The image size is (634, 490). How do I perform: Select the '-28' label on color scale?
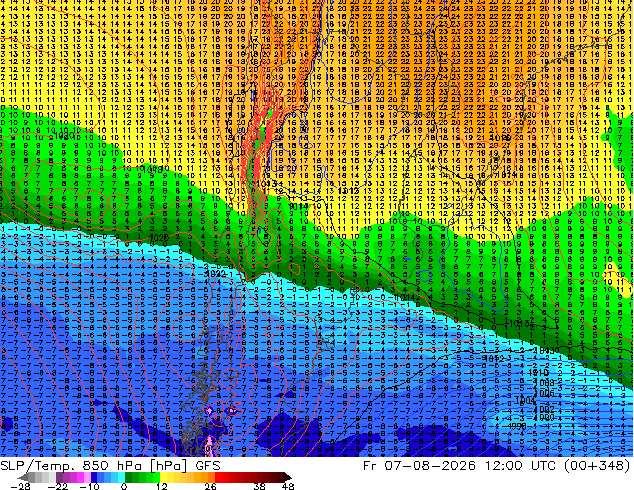tap(20, 486)
